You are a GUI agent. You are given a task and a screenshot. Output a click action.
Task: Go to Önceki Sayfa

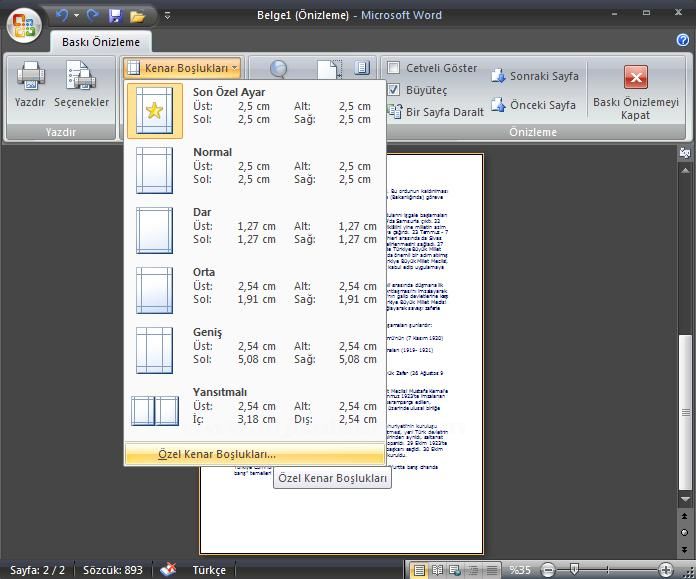(x=534, y=105)
